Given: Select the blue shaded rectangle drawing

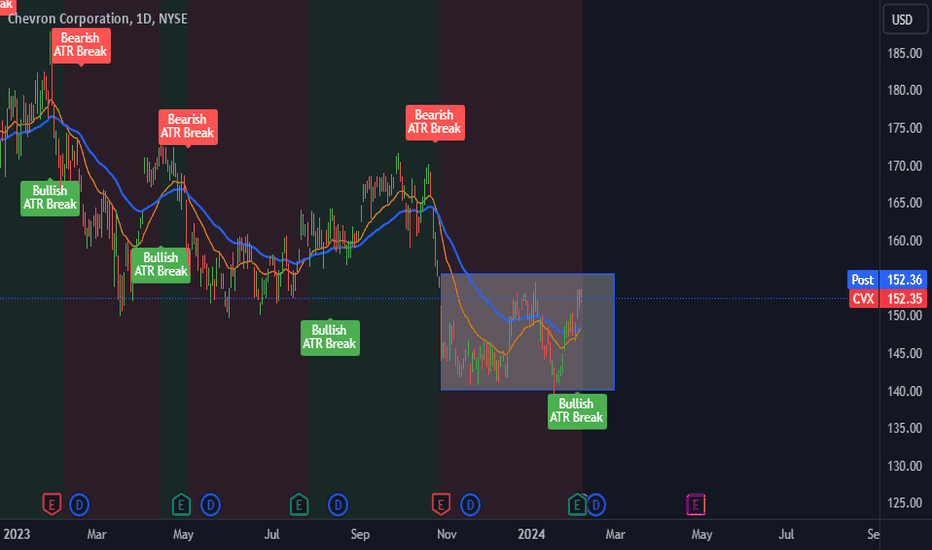Looking at the screenshot, I should pyautogui.click(x=528, y=332).
